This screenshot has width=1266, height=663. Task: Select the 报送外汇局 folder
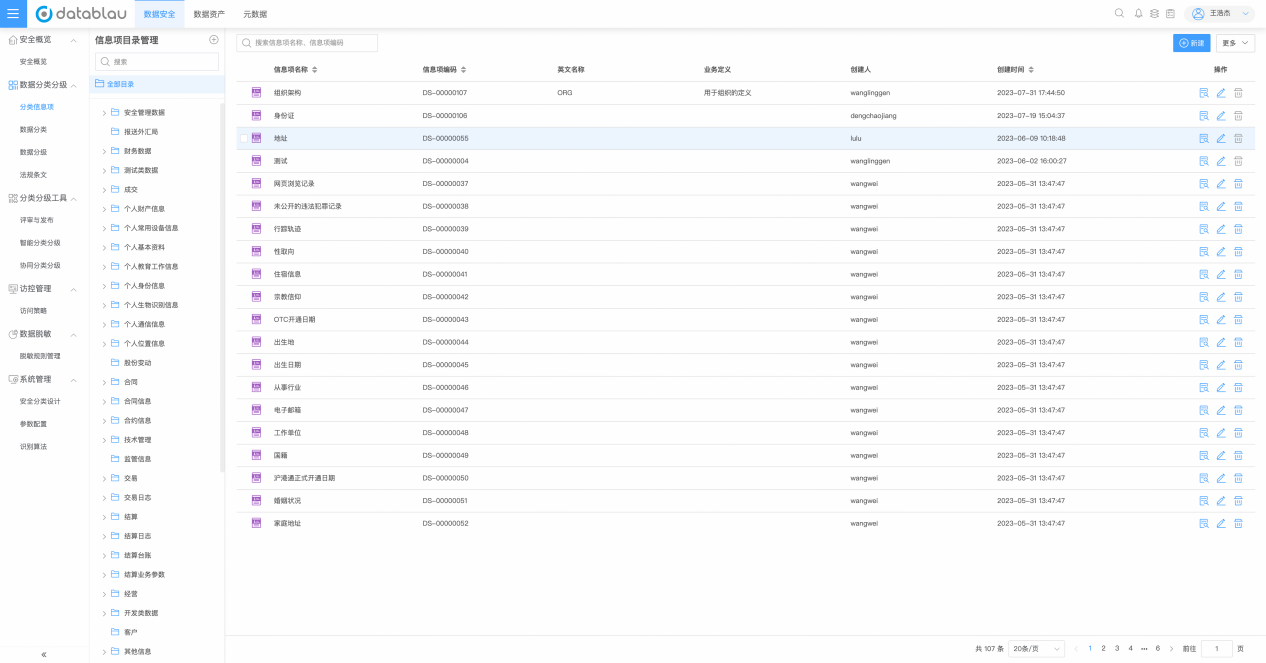(141, 132)
